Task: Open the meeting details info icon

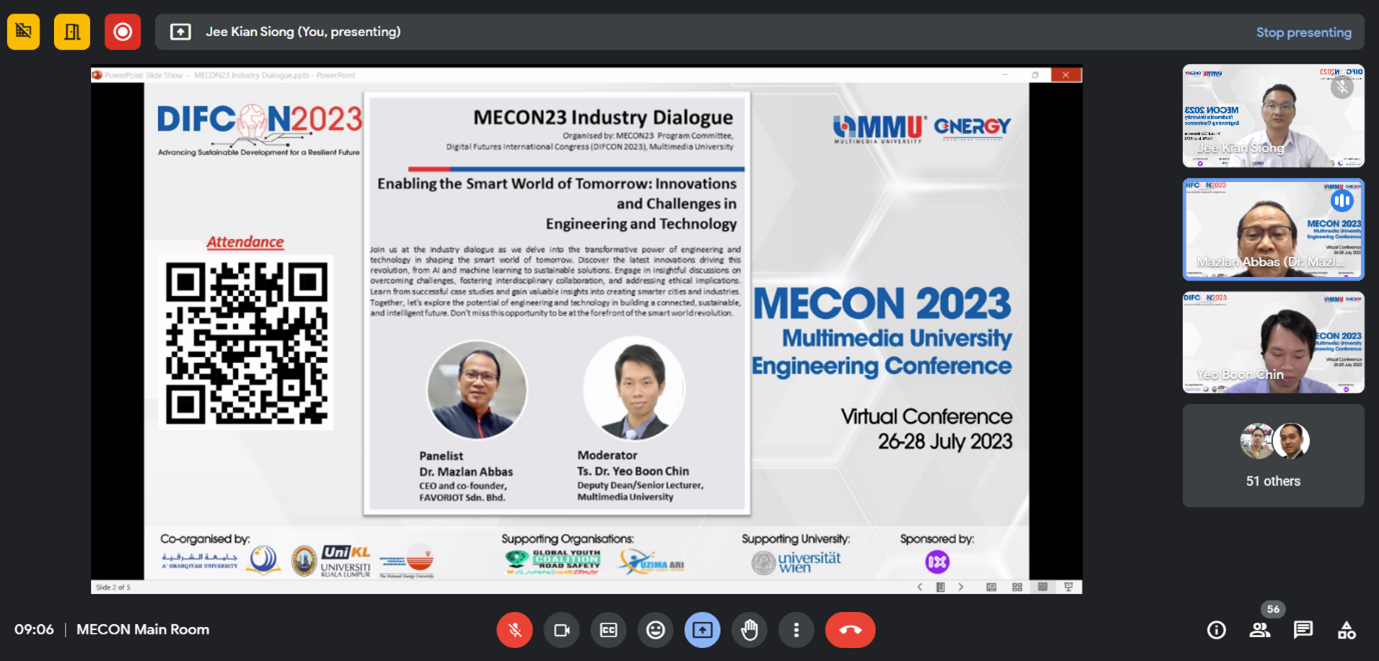Action: [x=1216, y=630]
